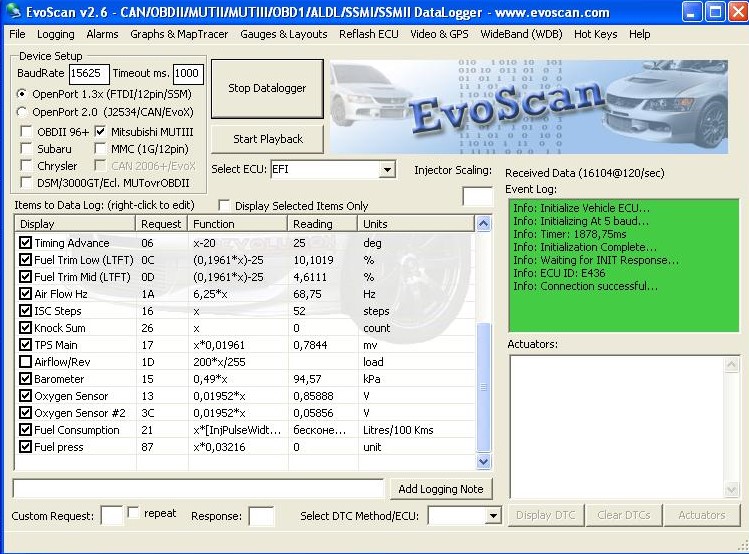The width and height of the screenshot is (749, 554).
Task: Uncheck ISC Steps item
Action: [x=25, y=311]
